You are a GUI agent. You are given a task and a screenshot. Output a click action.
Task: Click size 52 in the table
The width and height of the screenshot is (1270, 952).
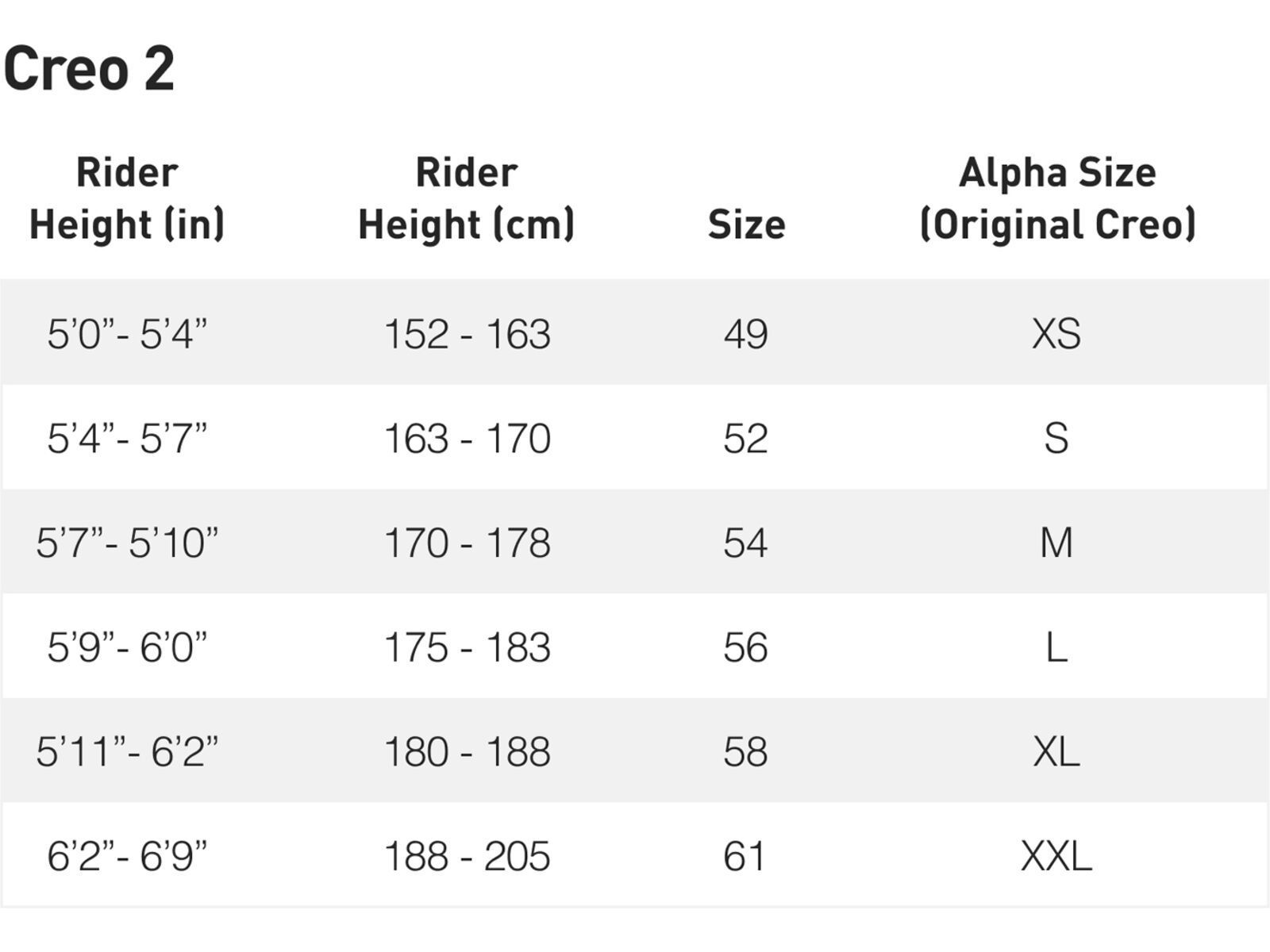(x=745, y=438)
